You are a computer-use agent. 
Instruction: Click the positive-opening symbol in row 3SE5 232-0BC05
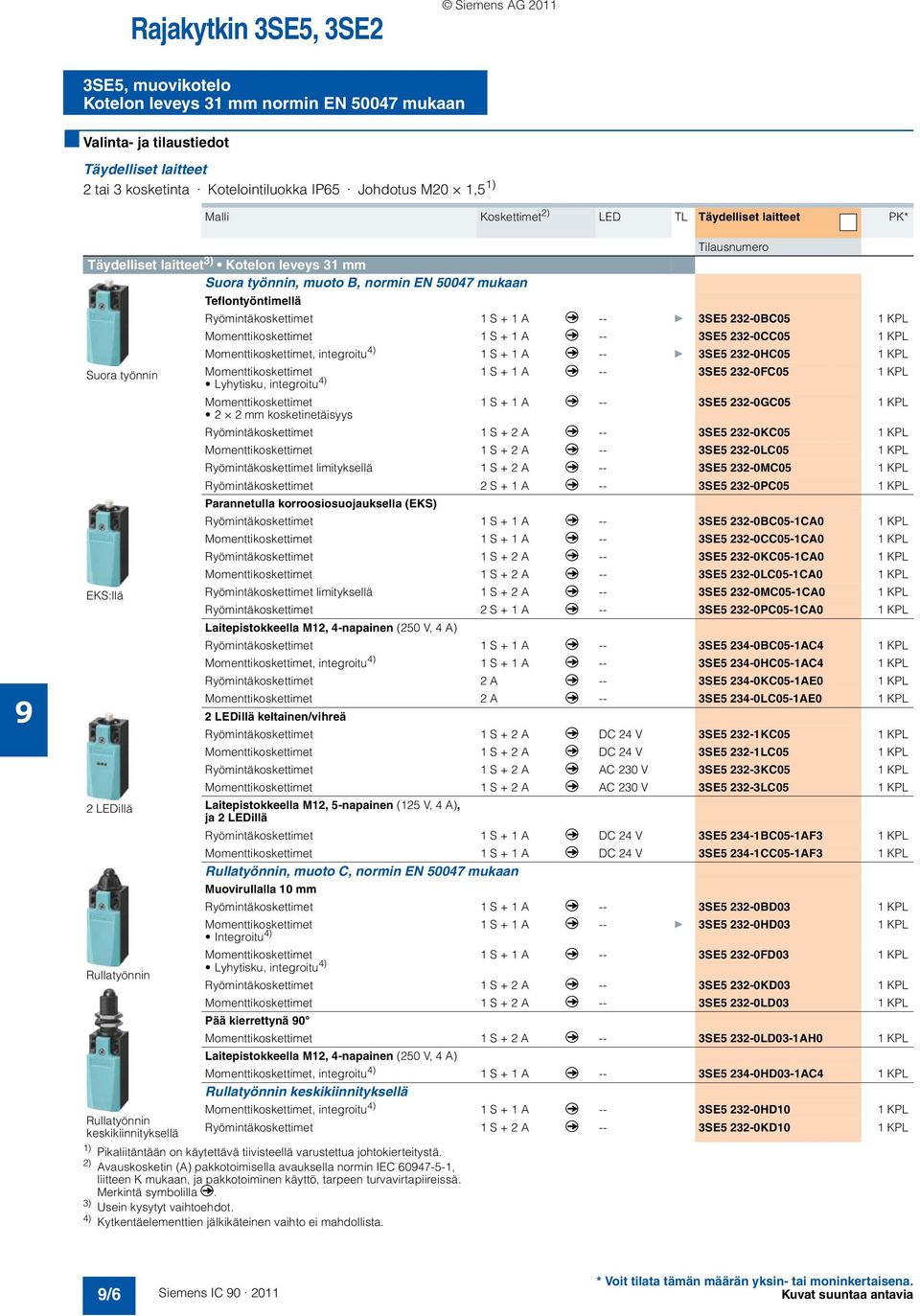point(572,317)
